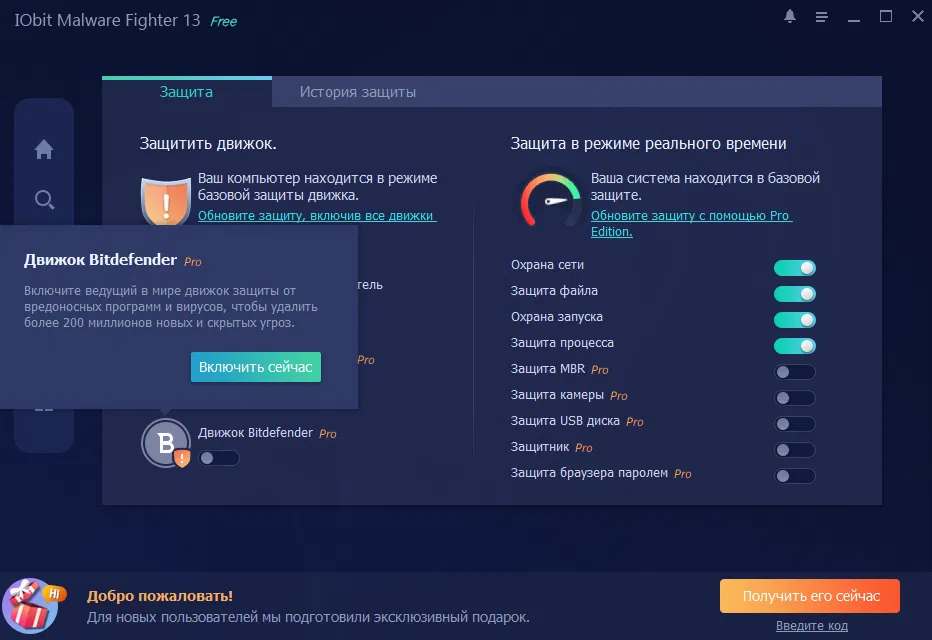
Task: Enable Защита камеры switch
Action: point(795,398)
